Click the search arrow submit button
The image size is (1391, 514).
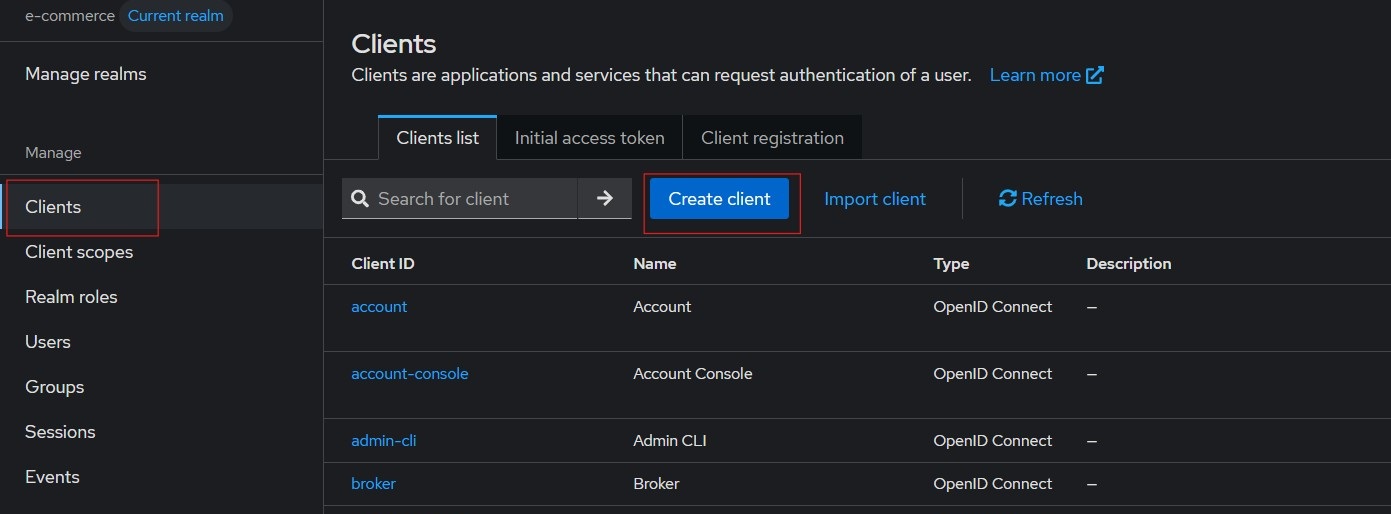point(604,198)
